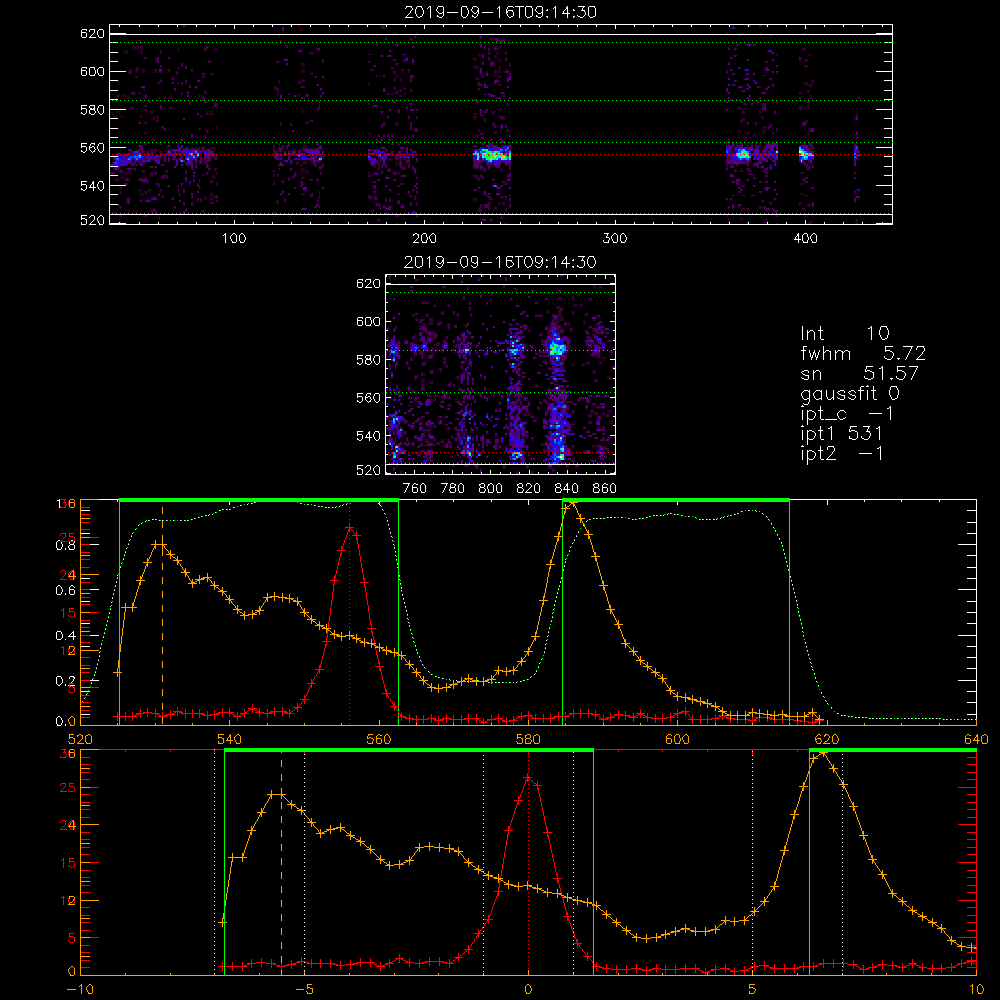Select the "Int 10" parameter line
1000x1000 pixels.
(844, 333)
